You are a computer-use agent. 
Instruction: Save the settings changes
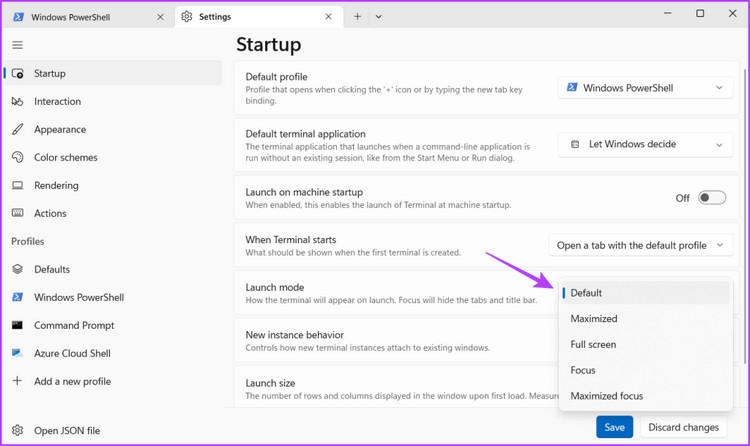pyautogui.click(x=614, y=427)
